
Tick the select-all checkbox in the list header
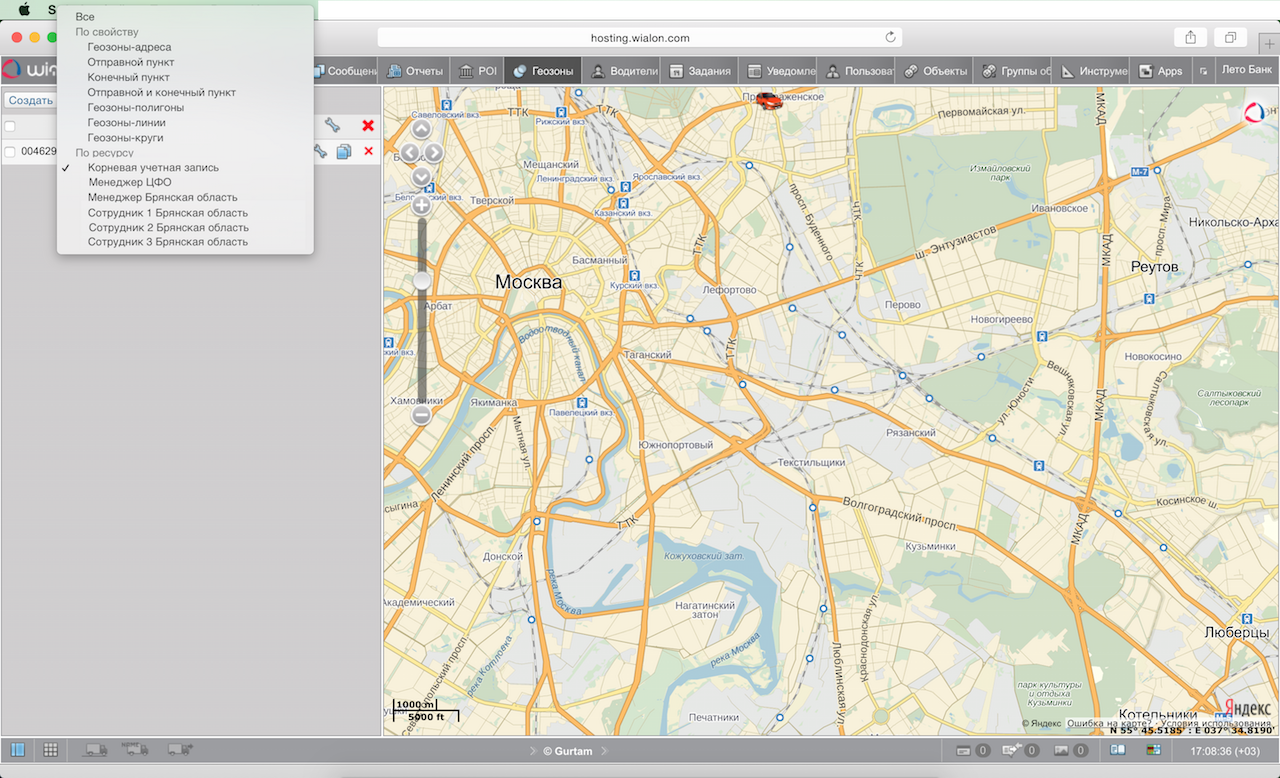click(10, 126)
